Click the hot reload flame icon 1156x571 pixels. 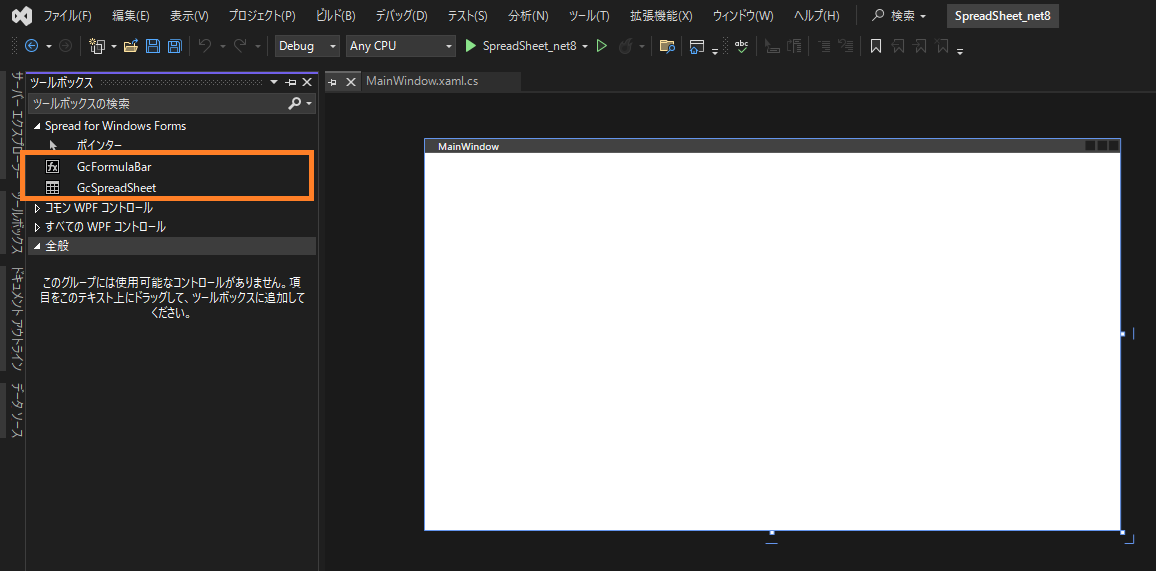click(x=625, y=46)
